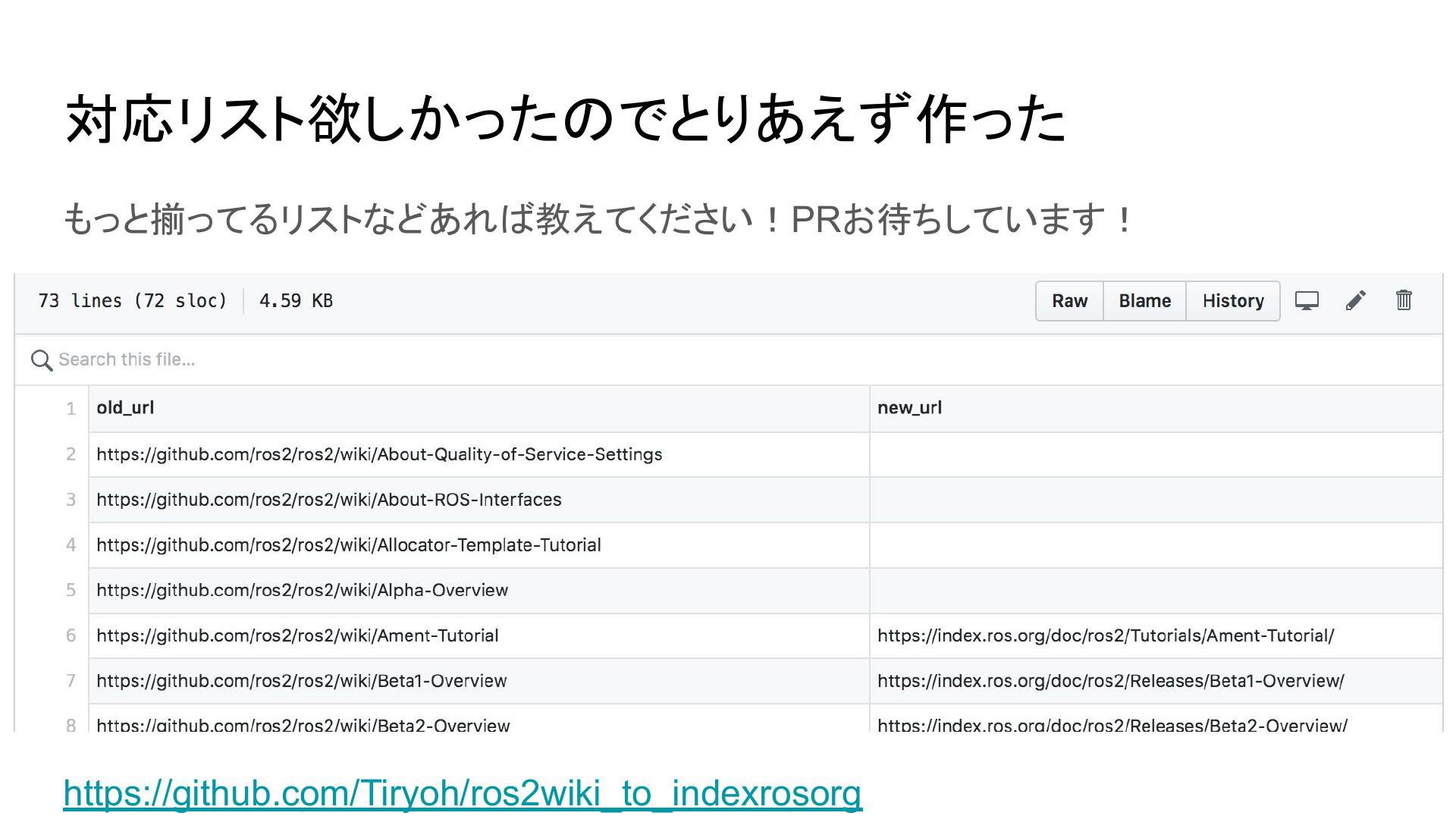
Task: Click the new_url column header
Action: tap(909, 408)
